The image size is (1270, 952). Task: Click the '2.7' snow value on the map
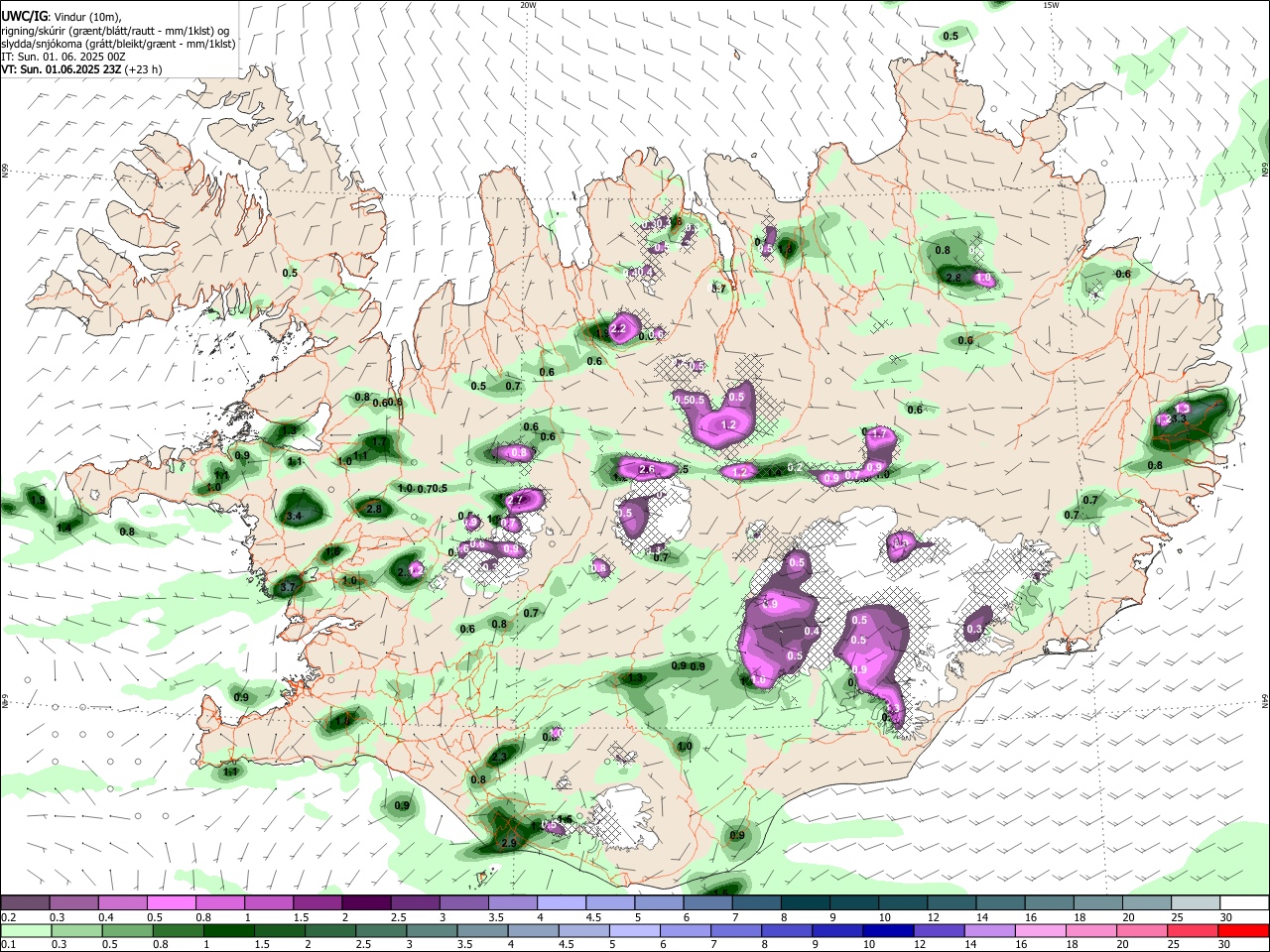(x=515, y=500)
